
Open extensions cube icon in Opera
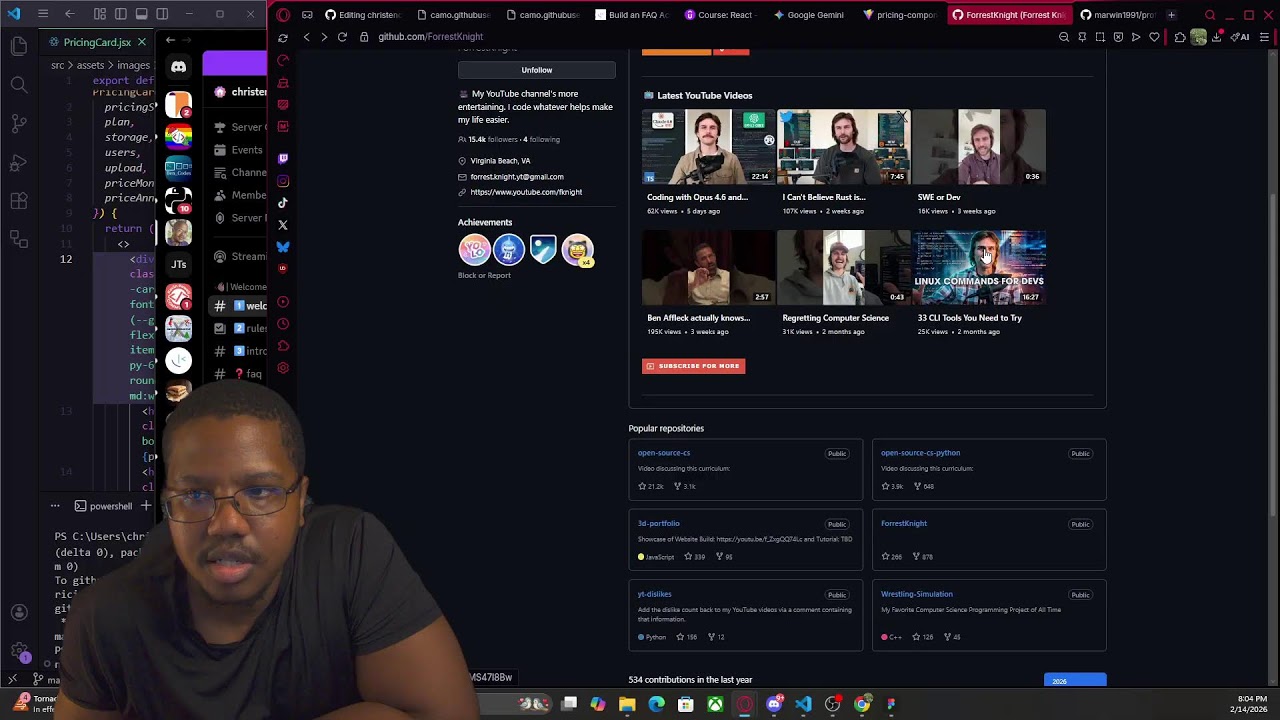coord(1180,37)
